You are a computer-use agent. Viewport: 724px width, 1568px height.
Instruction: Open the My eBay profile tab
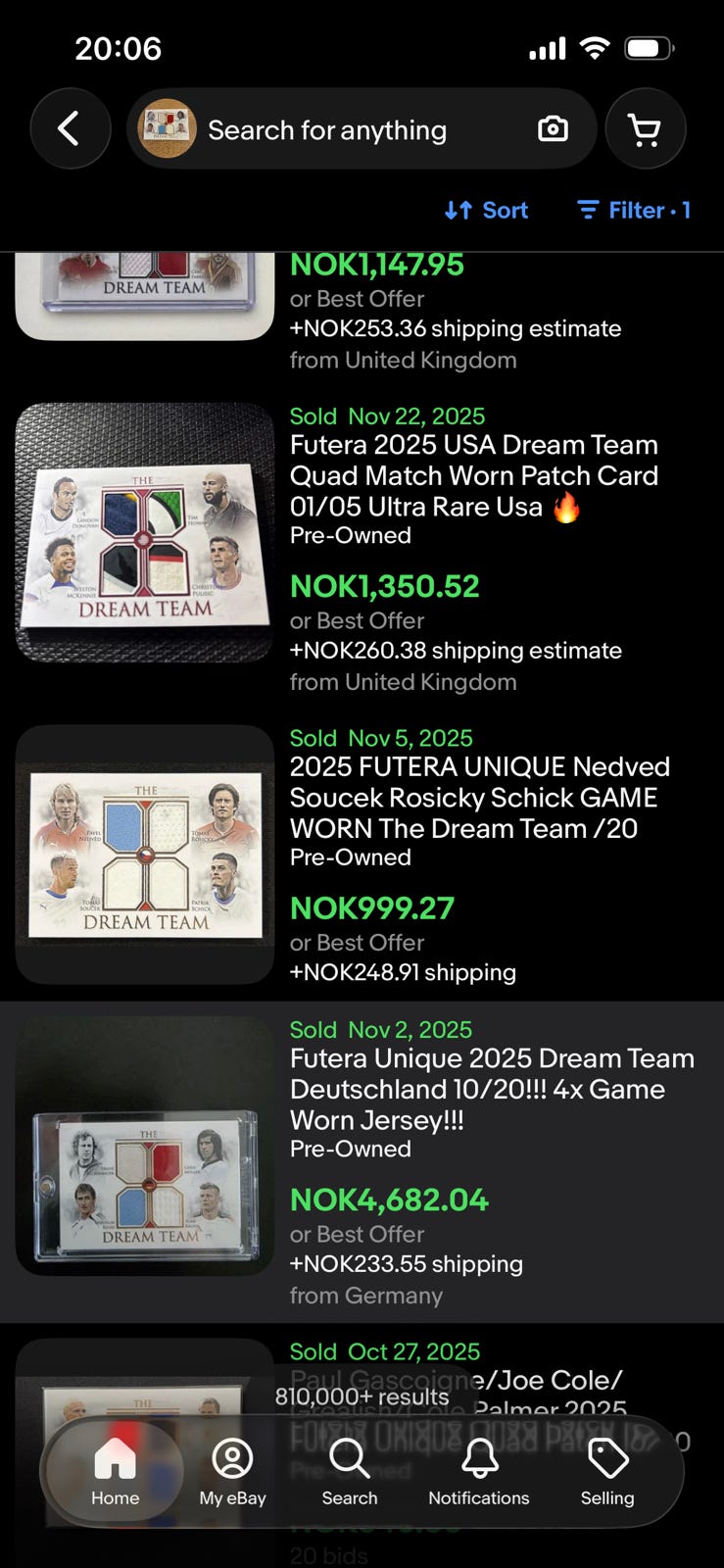(233, 1472)
